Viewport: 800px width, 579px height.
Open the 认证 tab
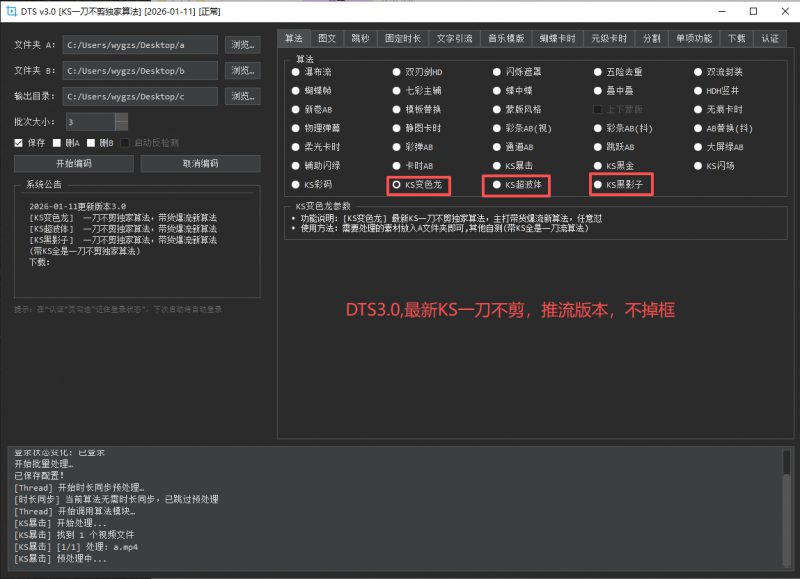pos(769,39)
